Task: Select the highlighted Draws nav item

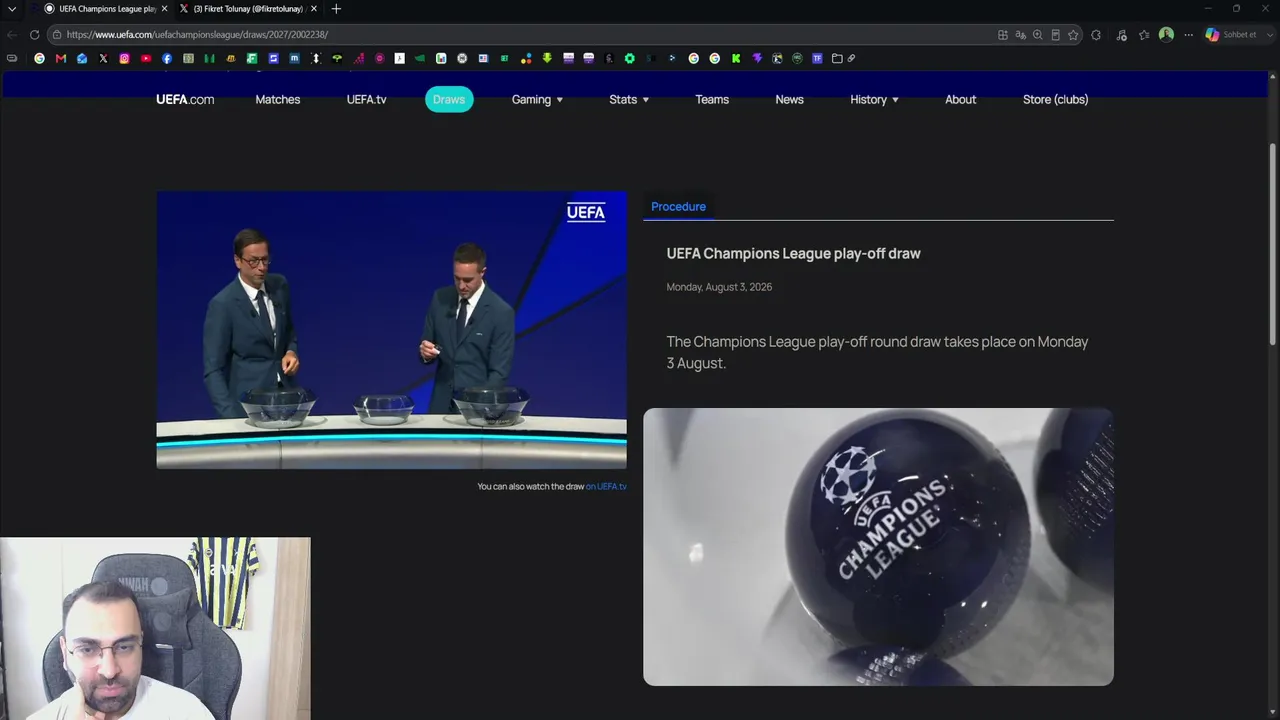Action: point(449,99)
